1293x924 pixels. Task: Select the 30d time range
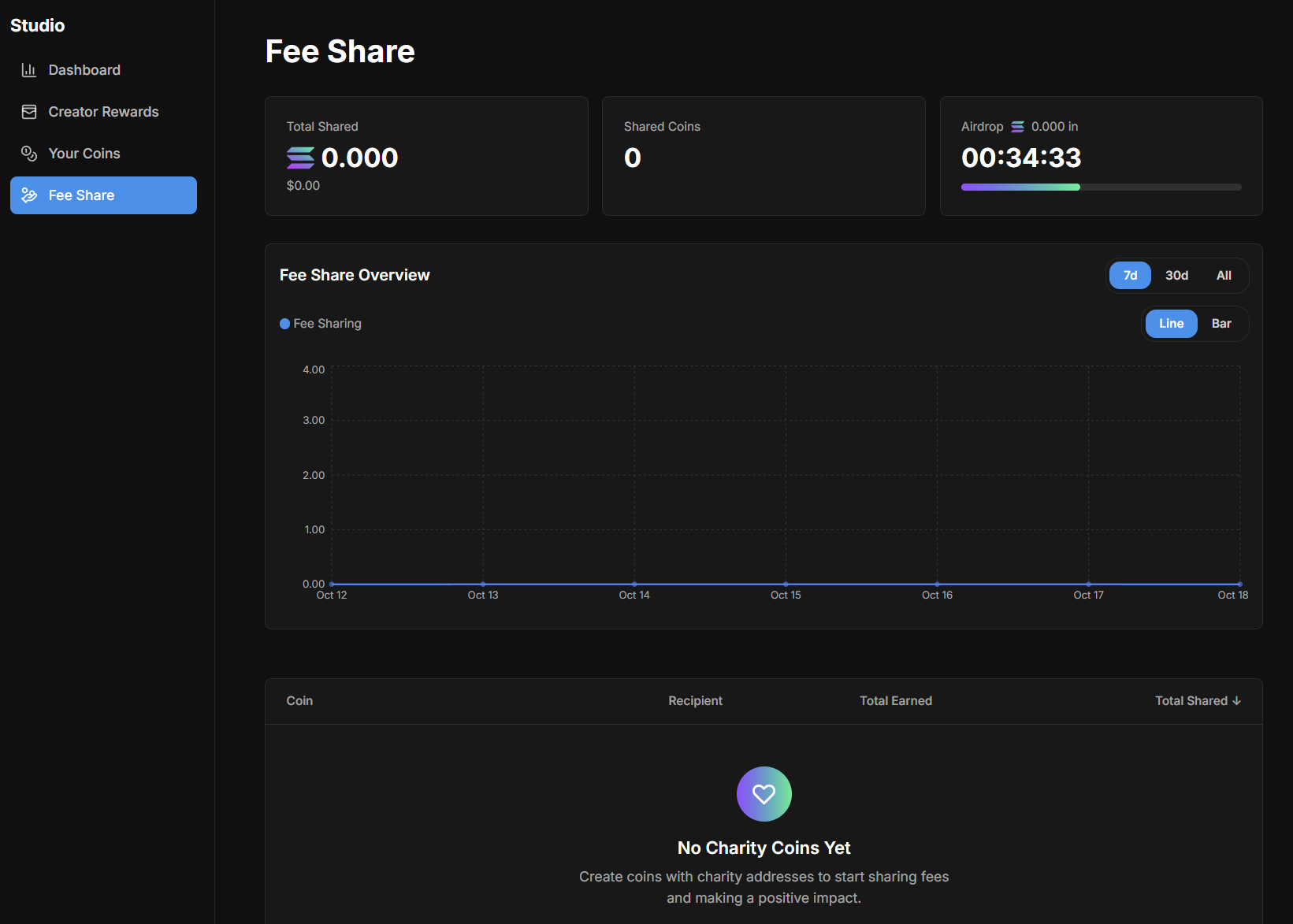pyautogui.click(x=1176, y=275)
